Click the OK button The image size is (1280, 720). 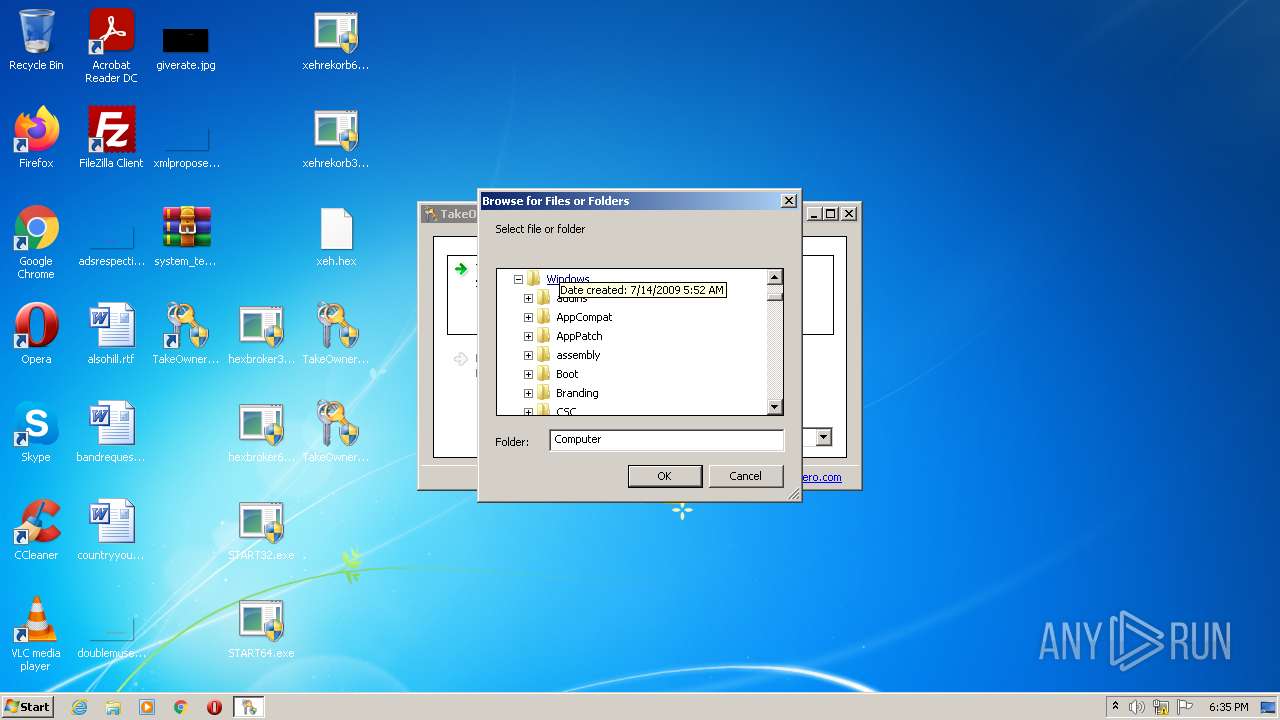tap(665, 476)
